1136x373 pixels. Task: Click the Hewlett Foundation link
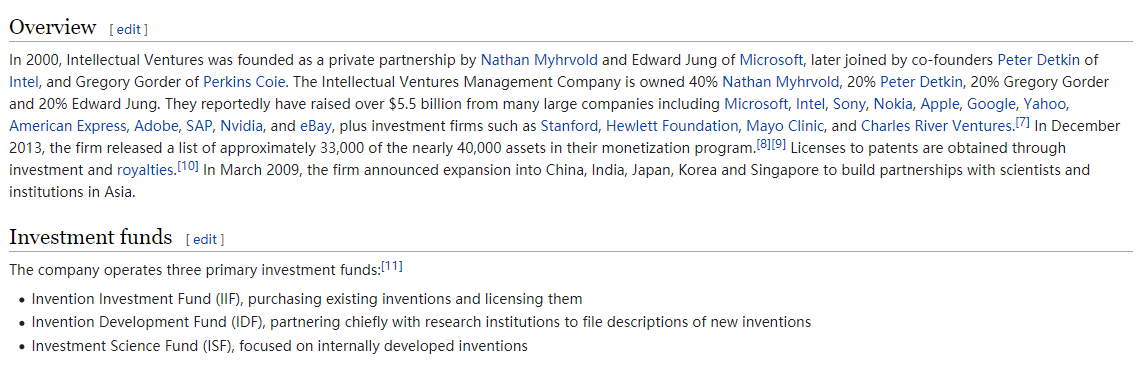[x=672, y=126]
